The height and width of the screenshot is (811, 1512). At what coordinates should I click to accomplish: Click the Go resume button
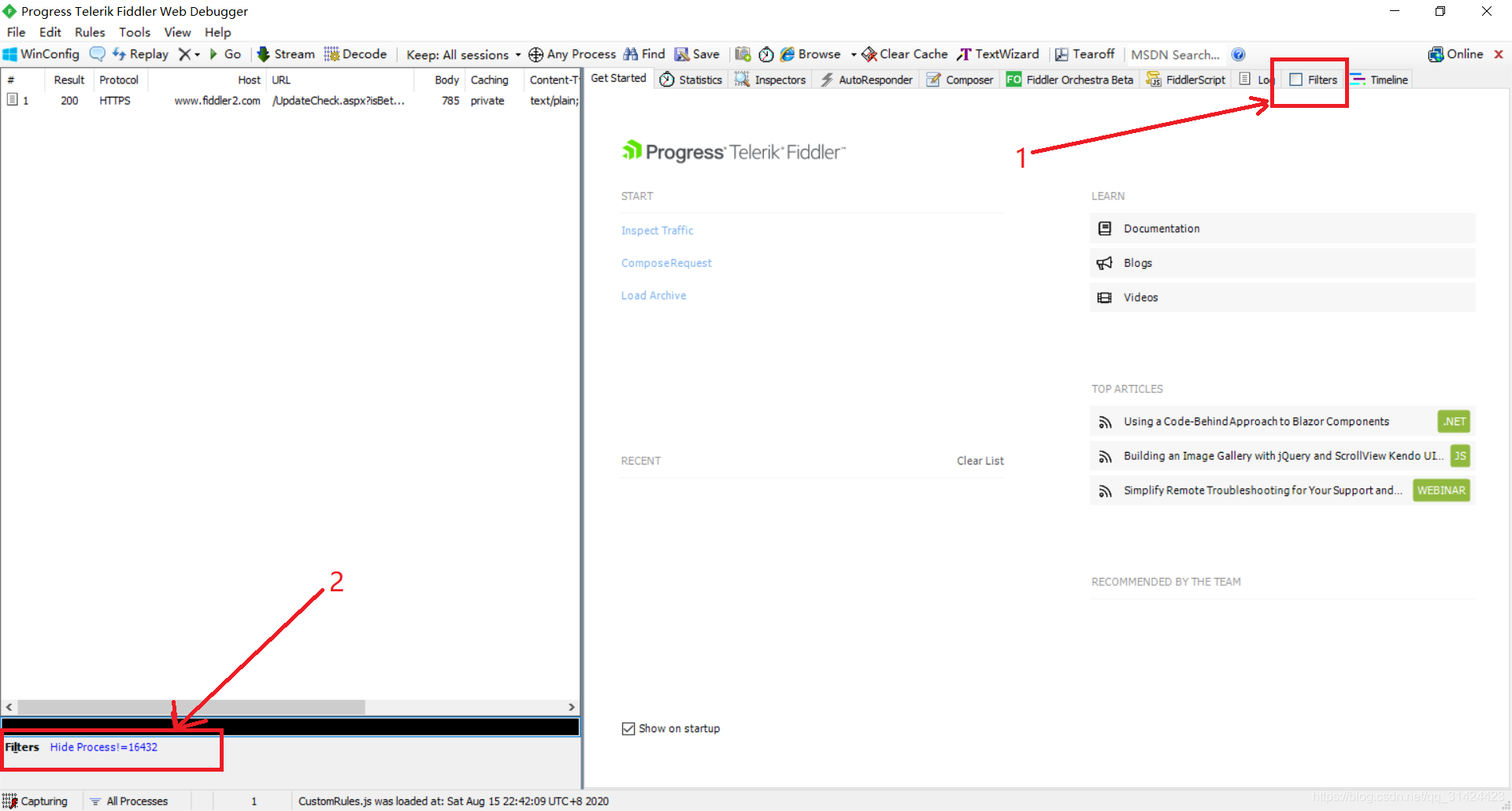pos(225,54)
